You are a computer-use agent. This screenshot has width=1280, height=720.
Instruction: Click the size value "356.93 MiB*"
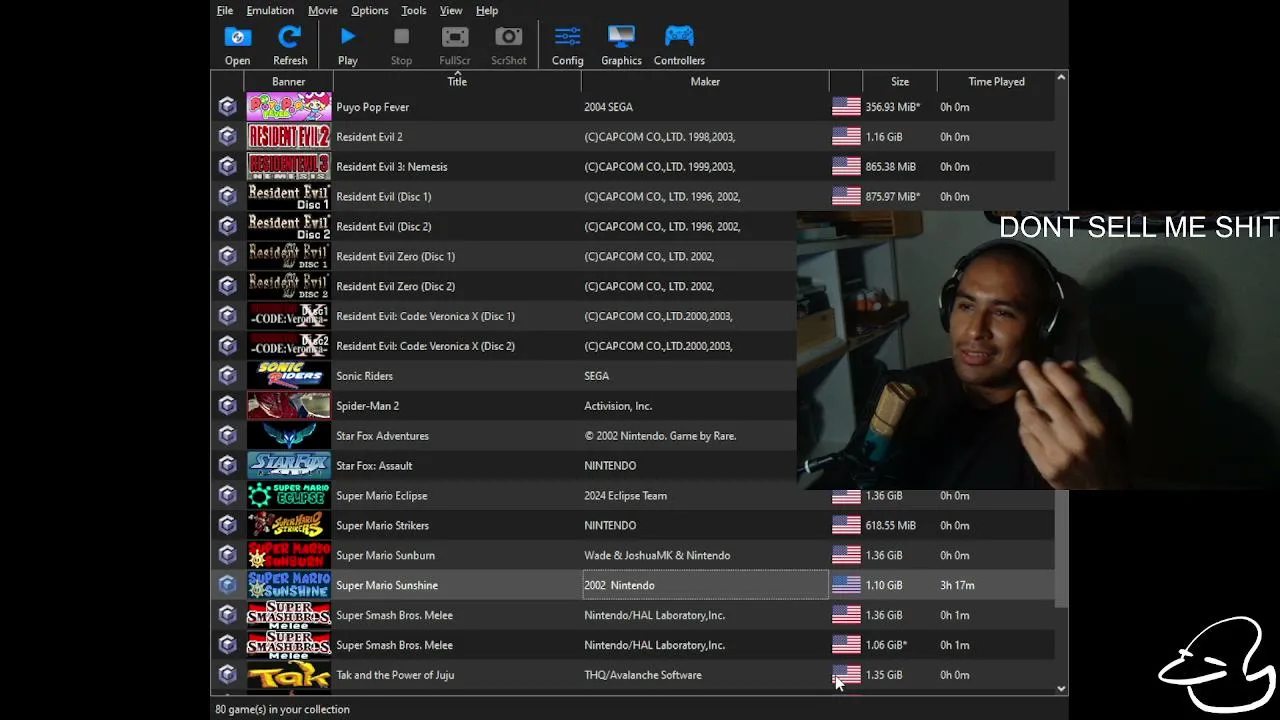tap(893, 107)
